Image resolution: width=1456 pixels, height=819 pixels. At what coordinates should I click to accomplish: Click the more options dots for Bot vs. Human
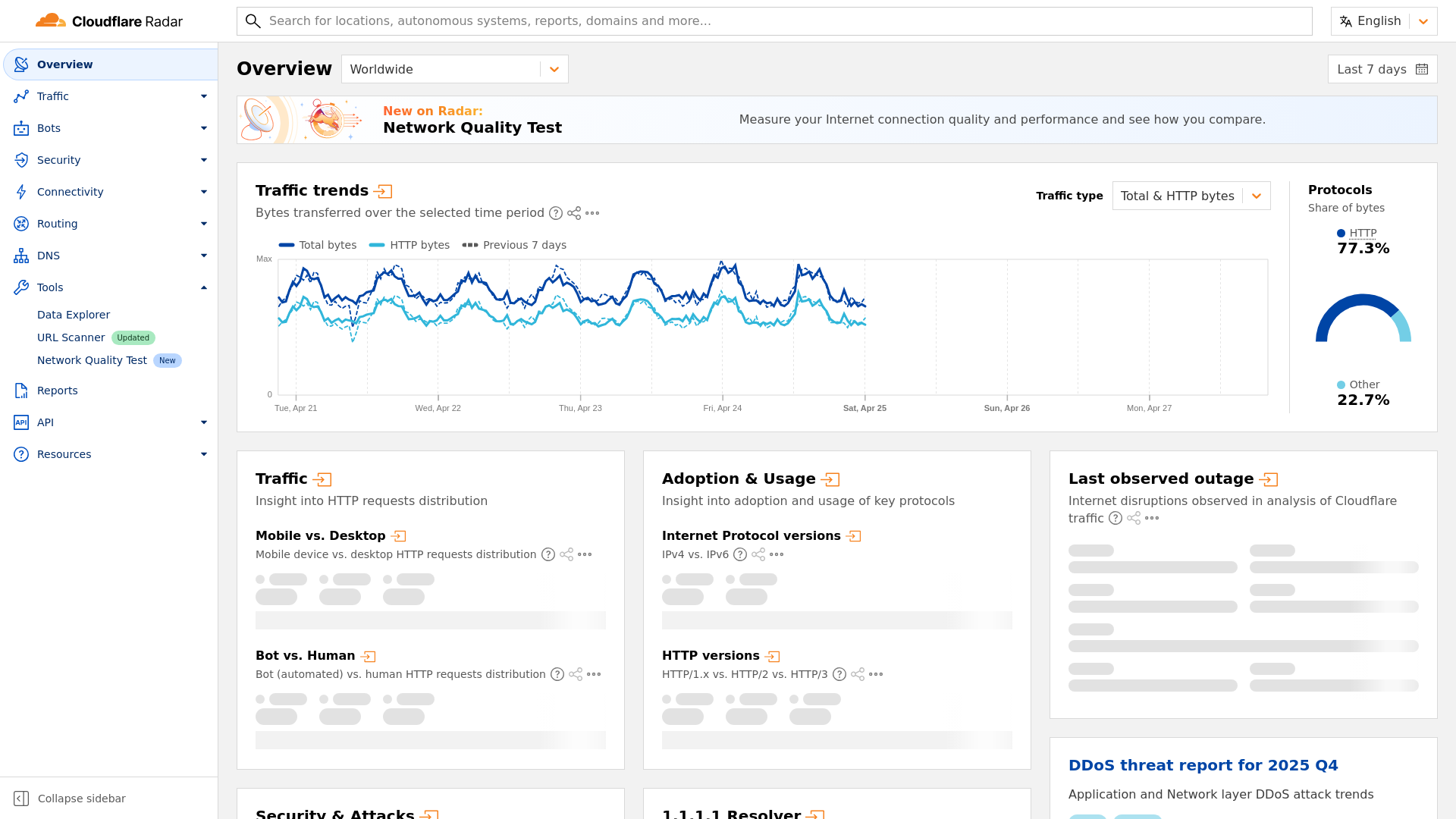594,674
